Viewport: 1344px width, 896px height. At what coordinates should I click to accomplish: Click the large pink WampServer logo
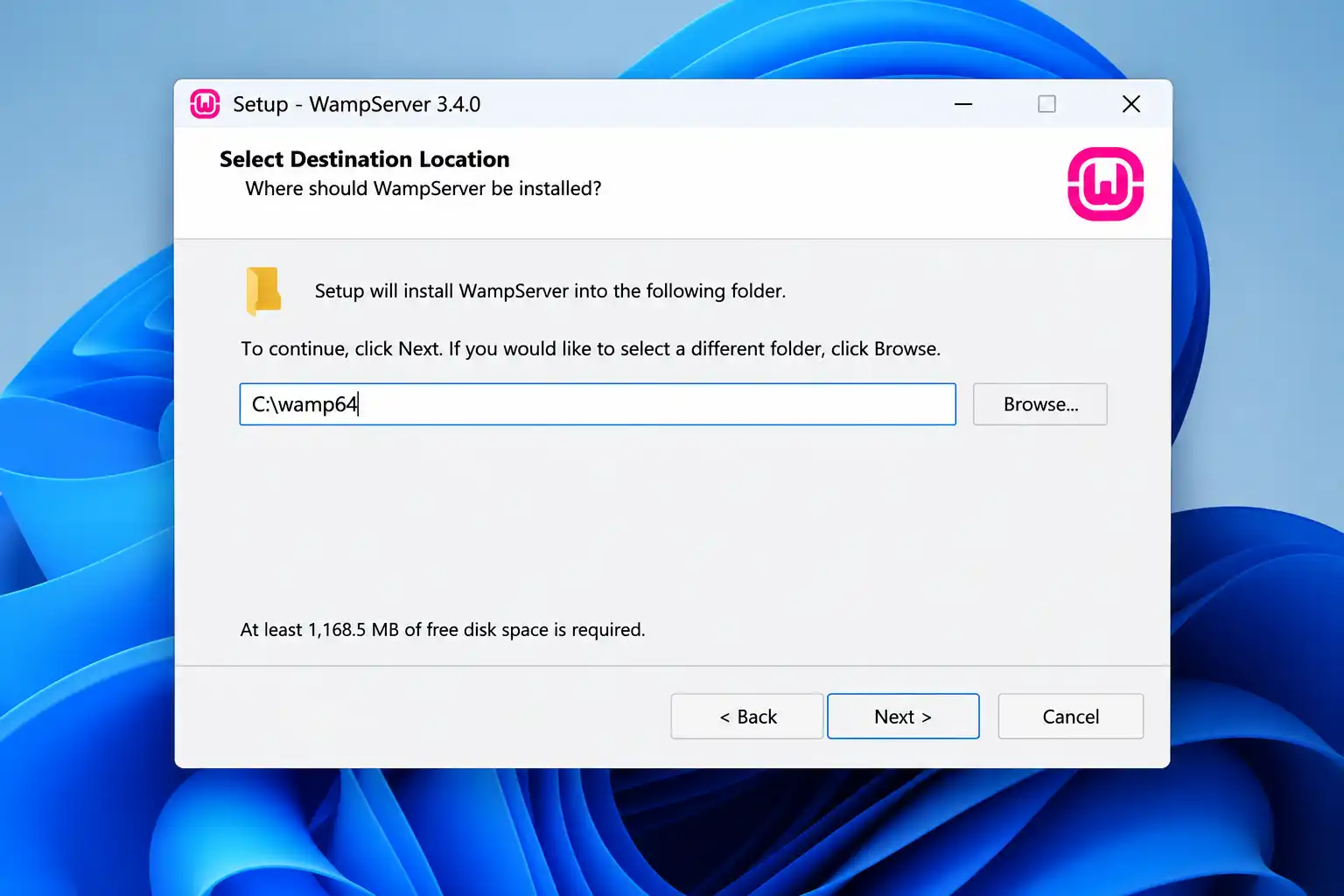point(1105,184)
